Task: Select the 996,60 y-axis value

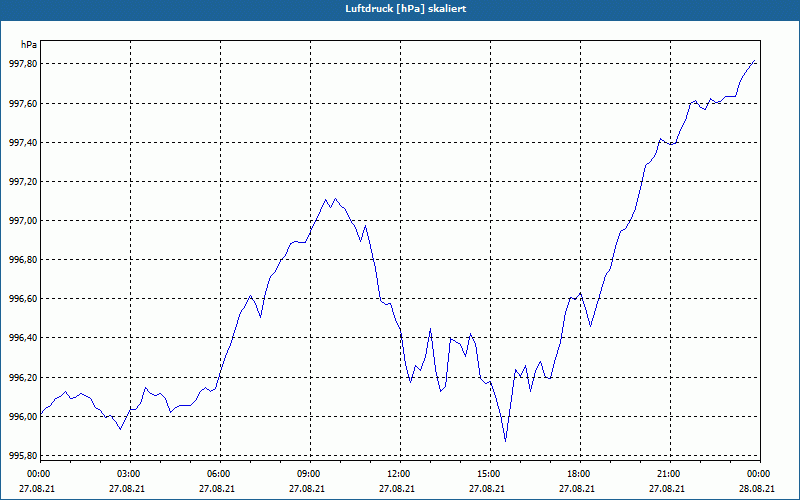Action: tap(23, 299)
